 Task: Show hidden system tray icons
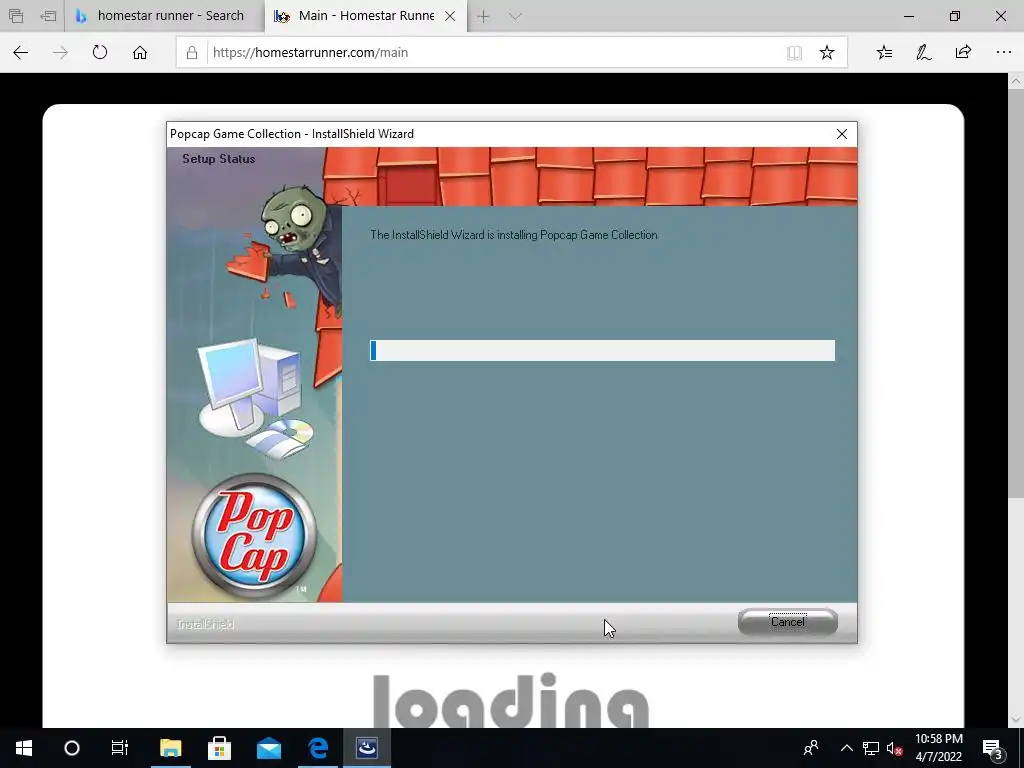(x=846, y=748)
